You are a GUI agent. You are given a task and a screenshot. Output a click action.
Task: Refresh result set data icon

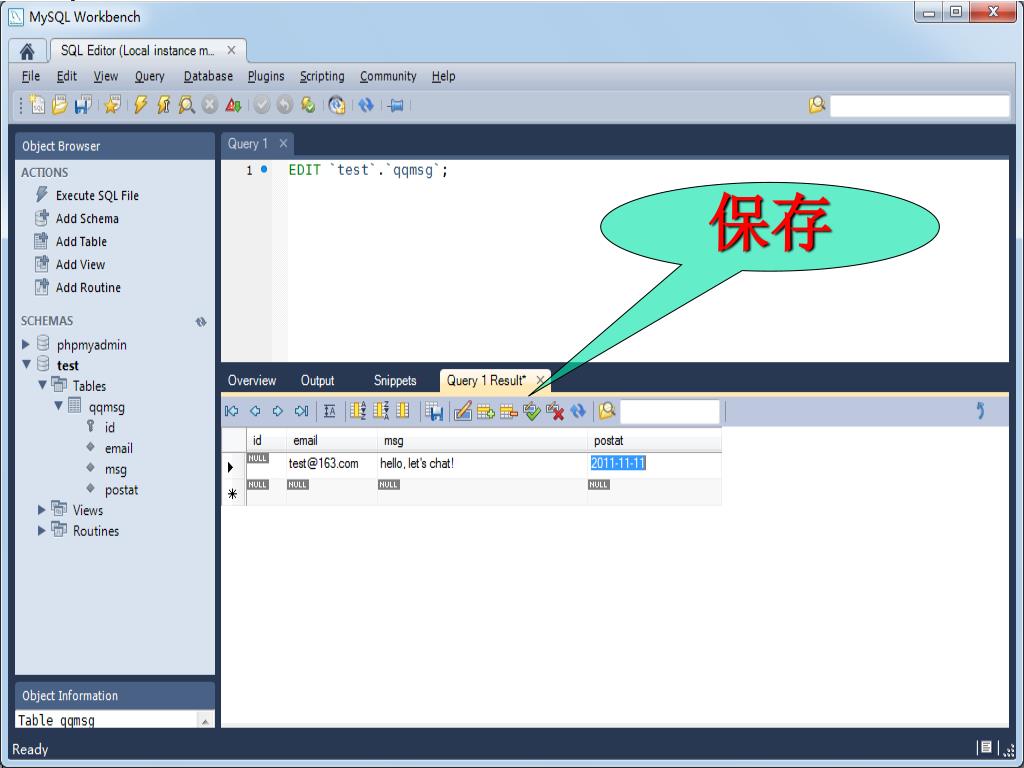coord(578,411)
